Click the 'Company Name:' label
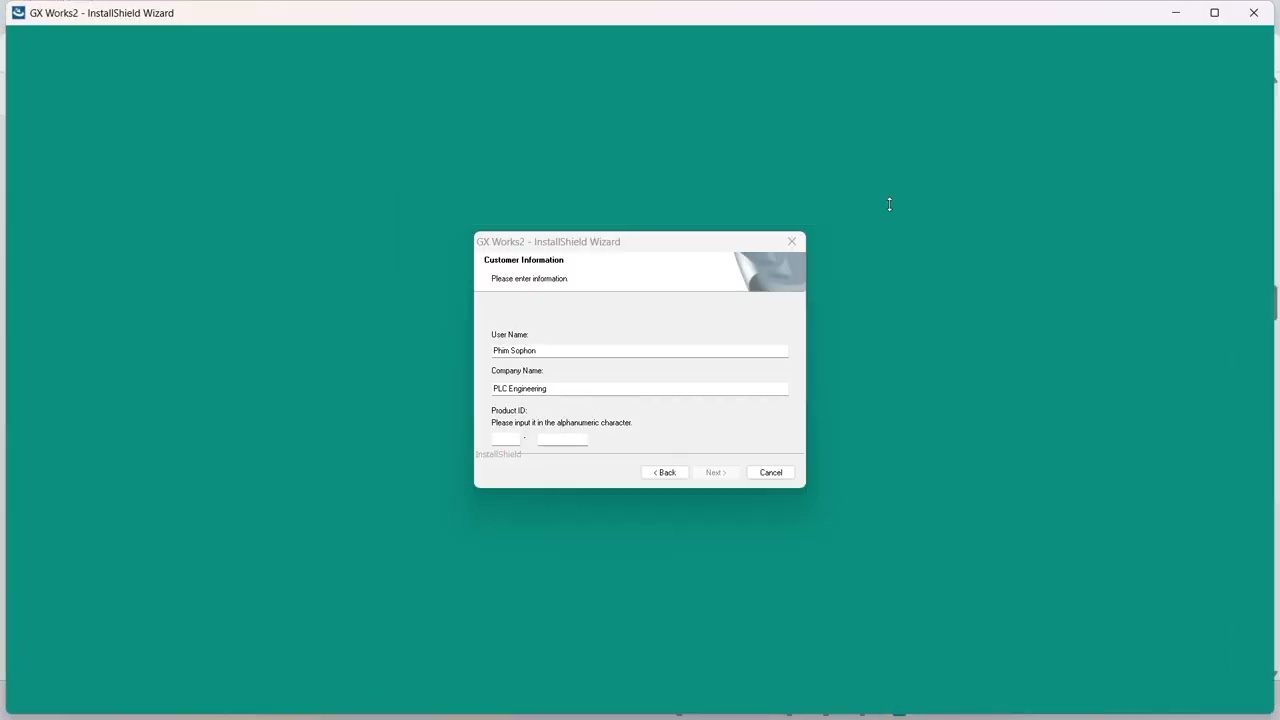Screen dimensions: 1280x720 point(517,371)
